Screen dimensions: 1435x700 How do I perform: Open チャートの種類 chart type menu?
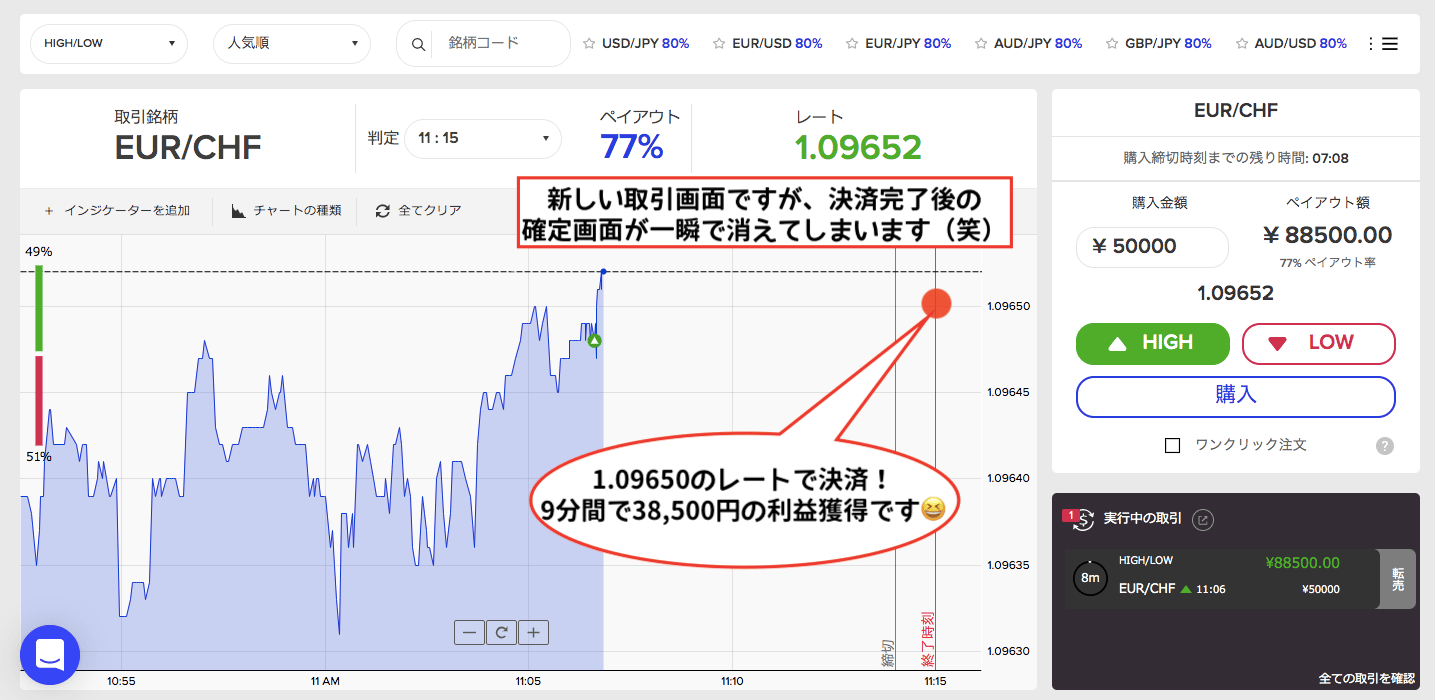286,211
